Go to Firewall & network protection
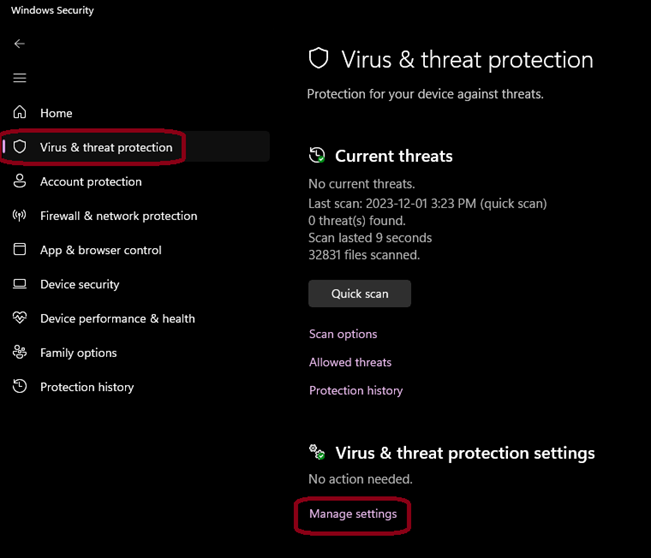 coord(118,216)
